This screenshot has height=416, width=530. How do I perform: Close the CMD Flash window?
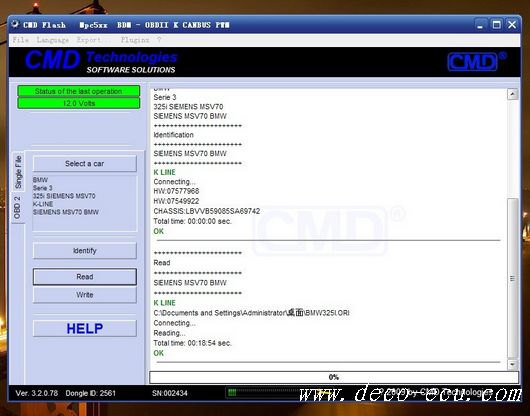512,25
